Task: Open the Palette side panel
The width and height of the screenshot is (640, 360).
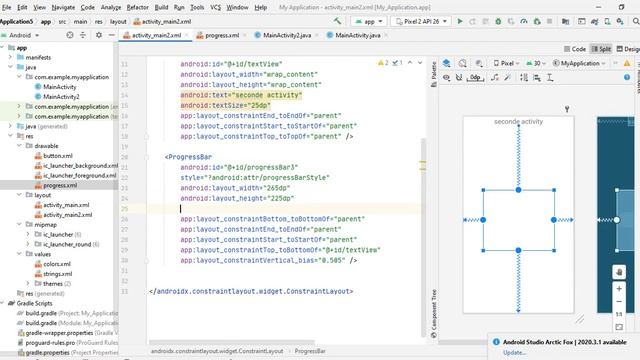Action: coord(433,74)
